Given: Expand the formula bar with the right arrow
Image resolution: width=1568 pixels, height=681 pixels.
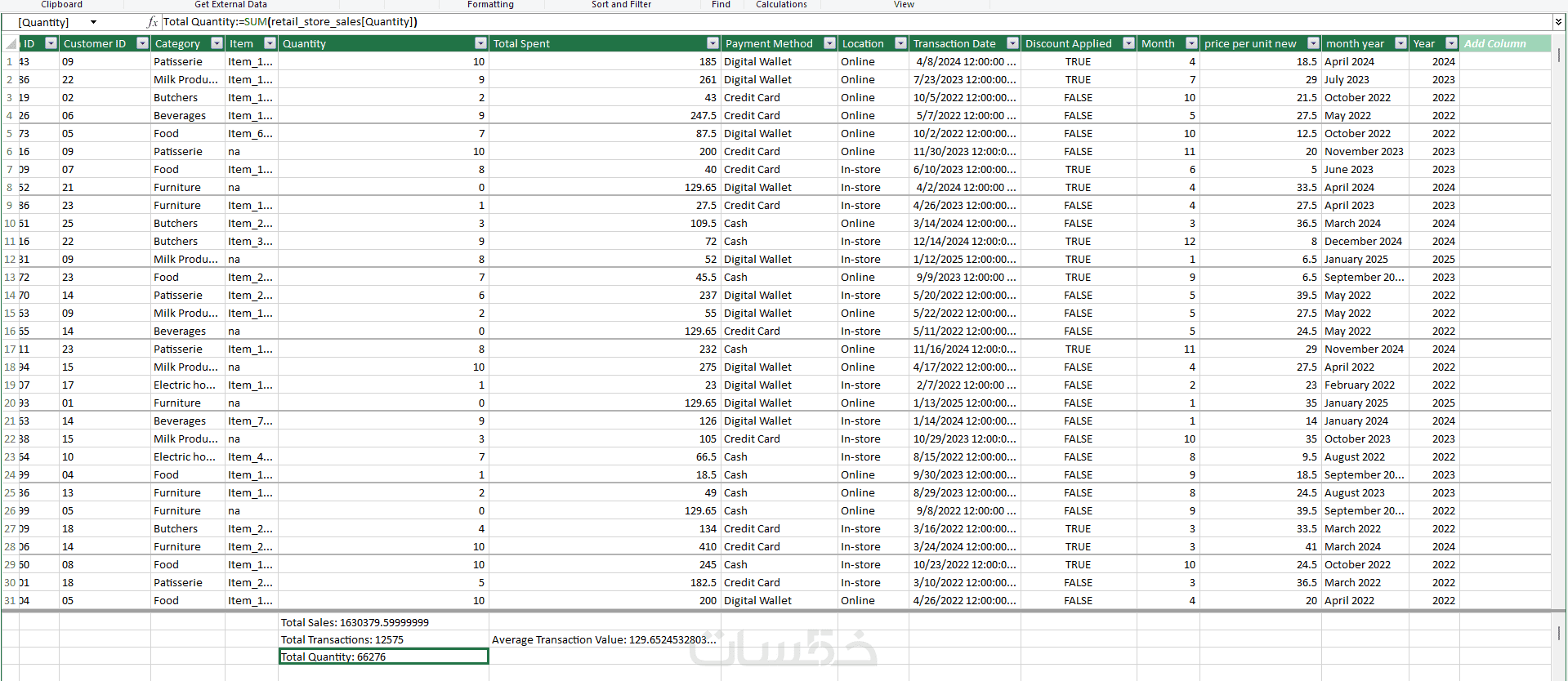Looking at the screenshot, I should pos(1559,22).
